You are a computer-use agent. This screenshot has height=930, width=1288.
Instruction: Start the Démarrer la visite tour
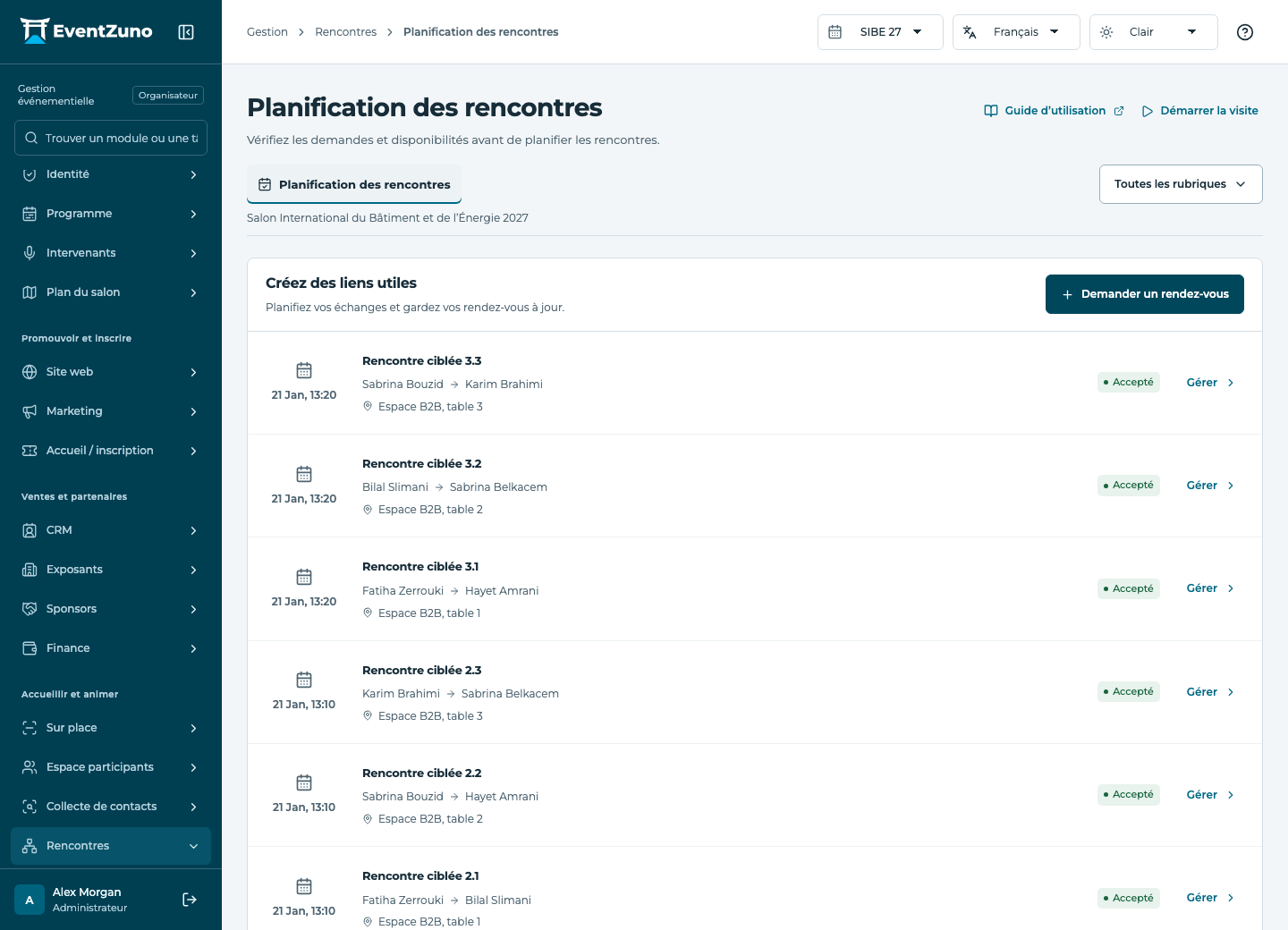tap(1199, 111)
